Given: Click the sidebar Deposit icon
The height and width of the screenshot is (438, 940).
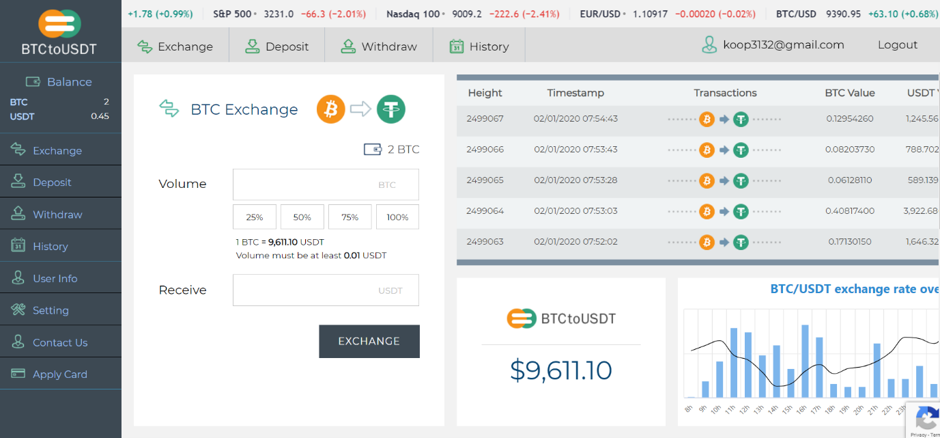Looking at the screenshot, I should click(19, 182).
